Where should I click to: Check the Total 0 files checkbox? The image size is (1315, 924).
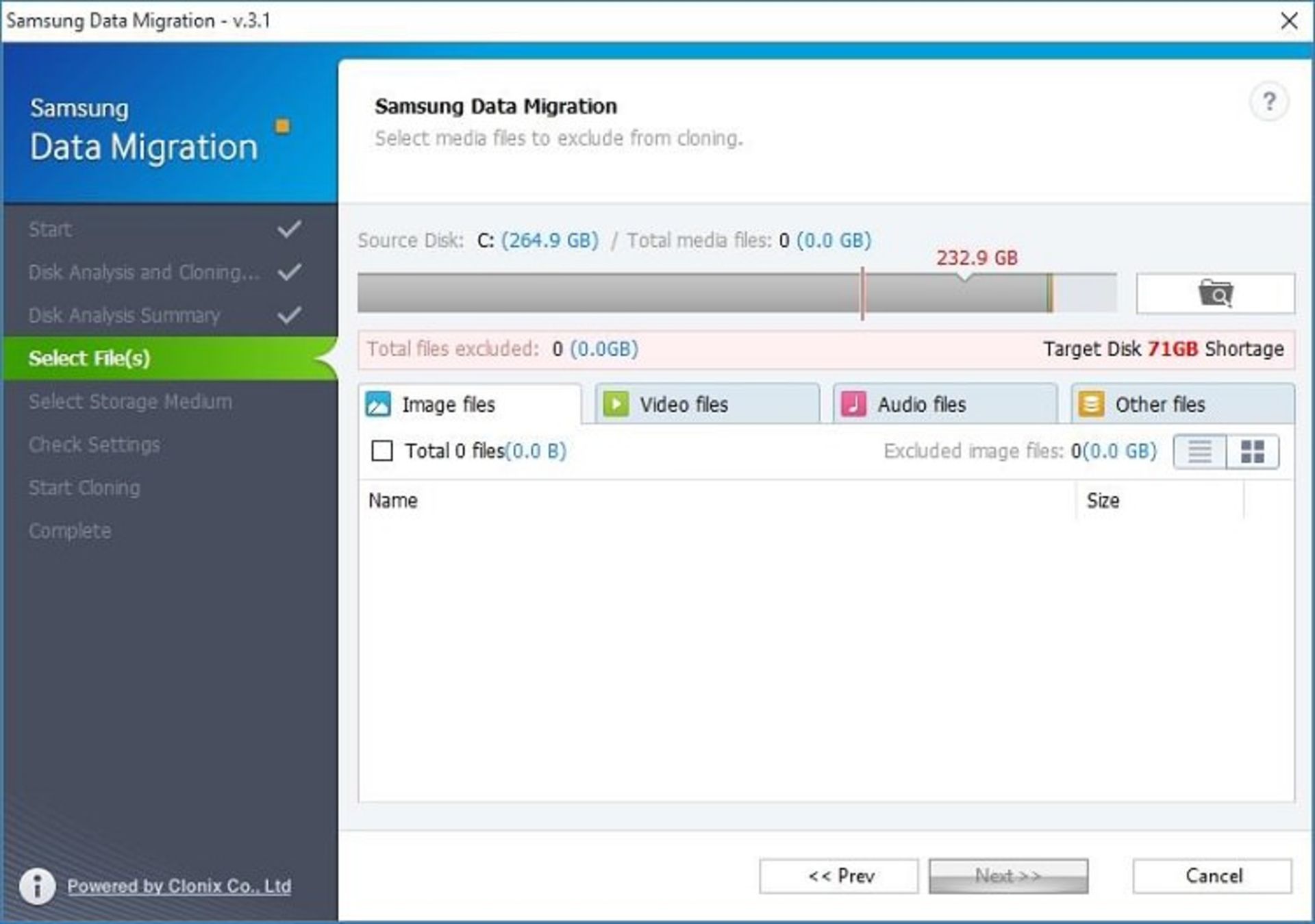pos(381,451)
